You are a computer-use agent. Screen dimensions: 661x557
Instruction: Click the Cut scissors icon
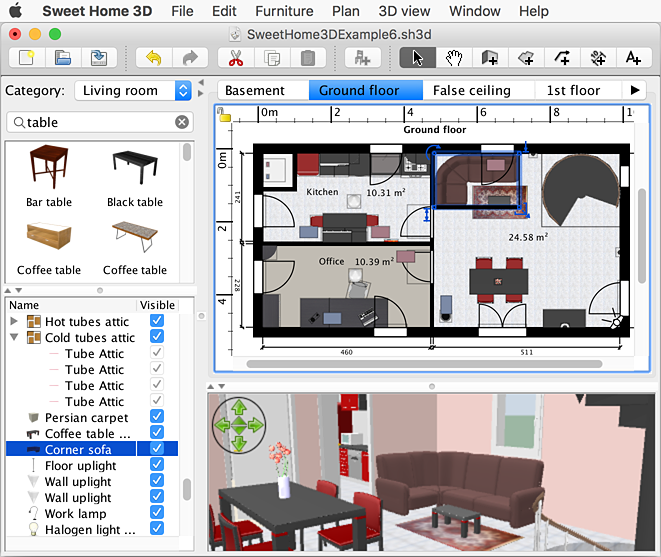[x=235, y=58]
